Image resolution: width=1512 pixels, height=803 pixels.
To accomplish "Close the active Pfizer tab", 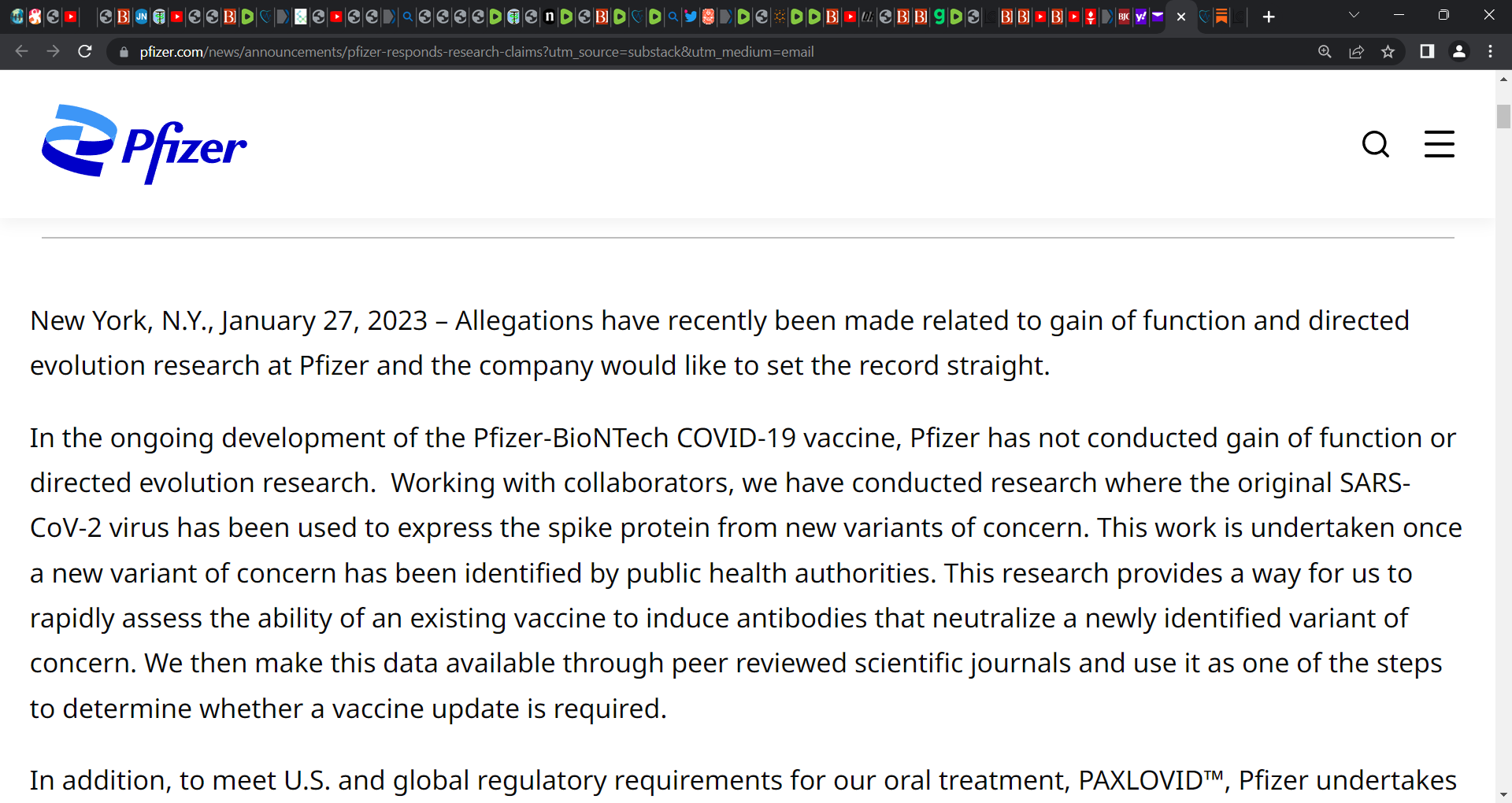I will click(1180, 17).
